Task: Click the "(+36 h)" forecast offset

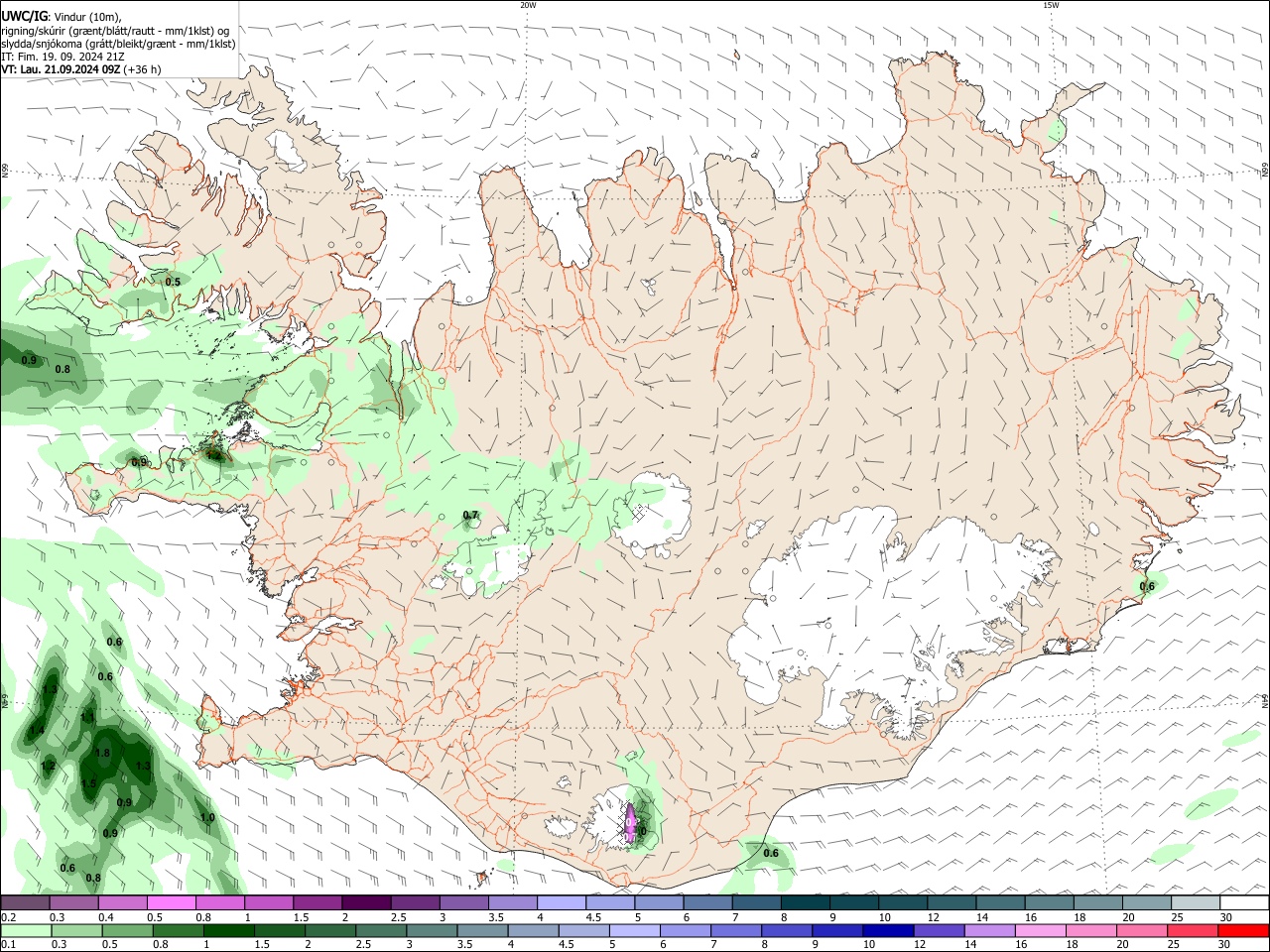Action: click(x=143, y=69)
